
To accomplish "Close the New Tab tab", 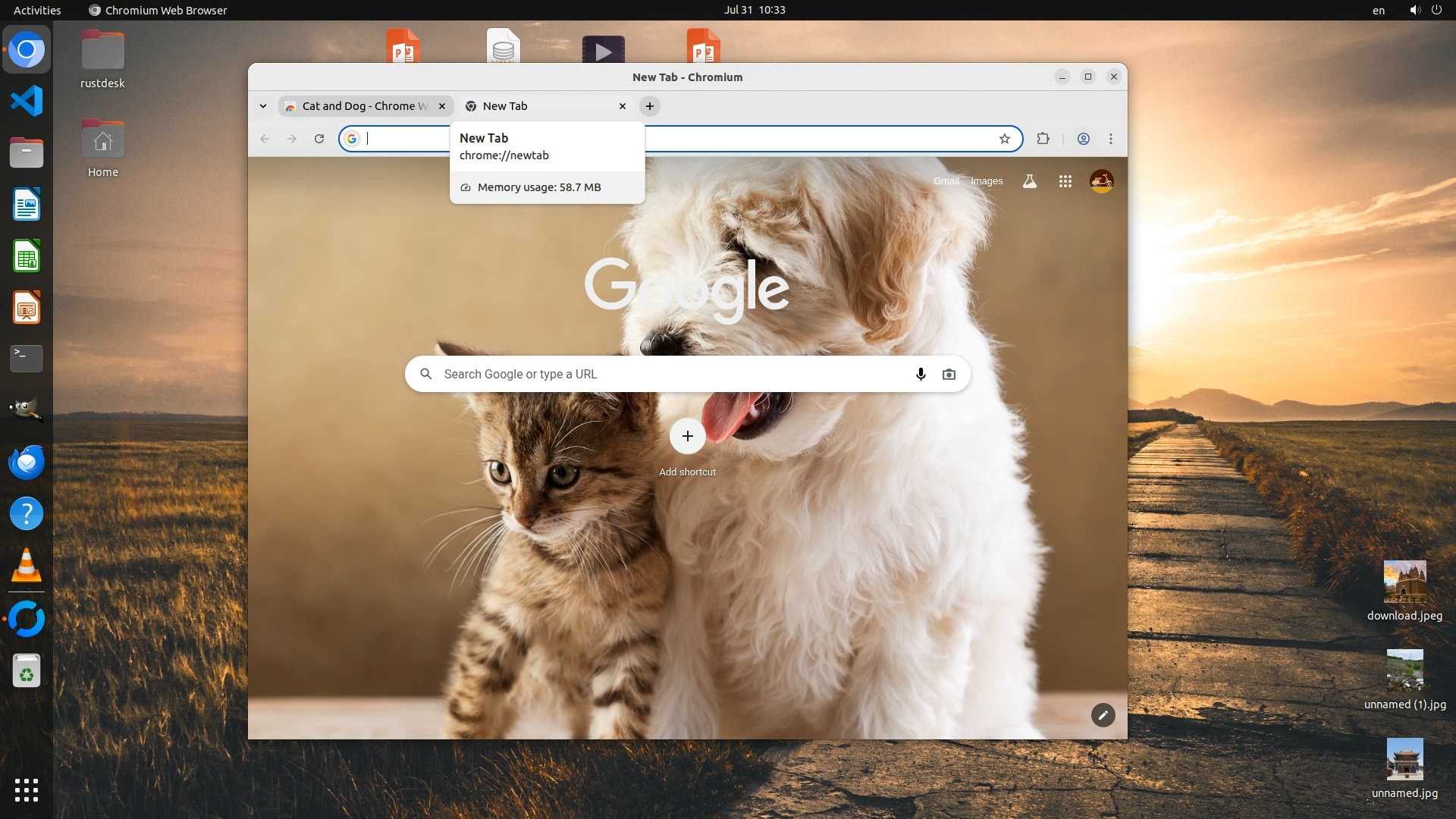I will pos(623,106).
